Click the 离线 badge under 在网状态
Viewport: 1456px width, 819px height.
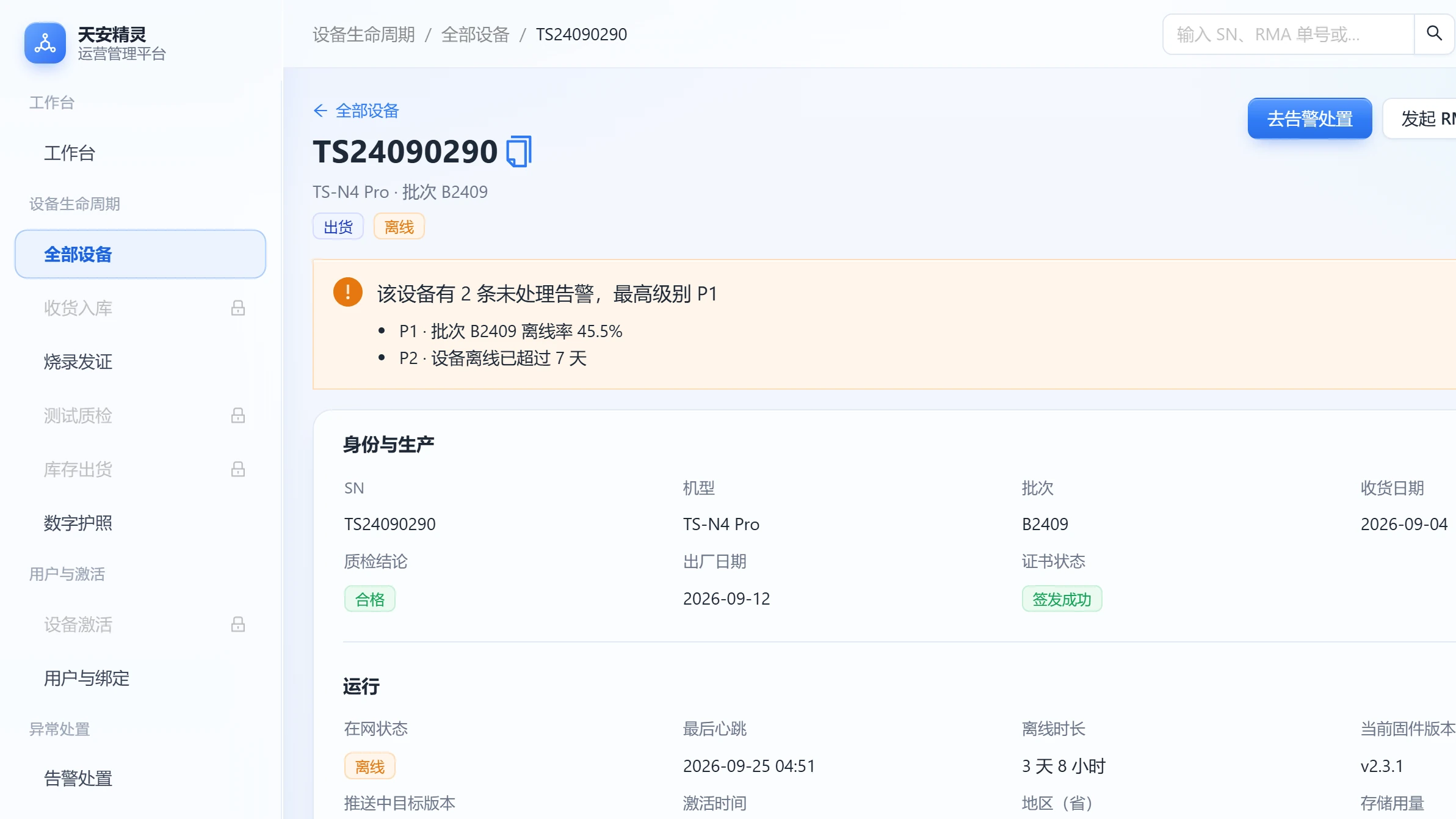coord(370,766)
